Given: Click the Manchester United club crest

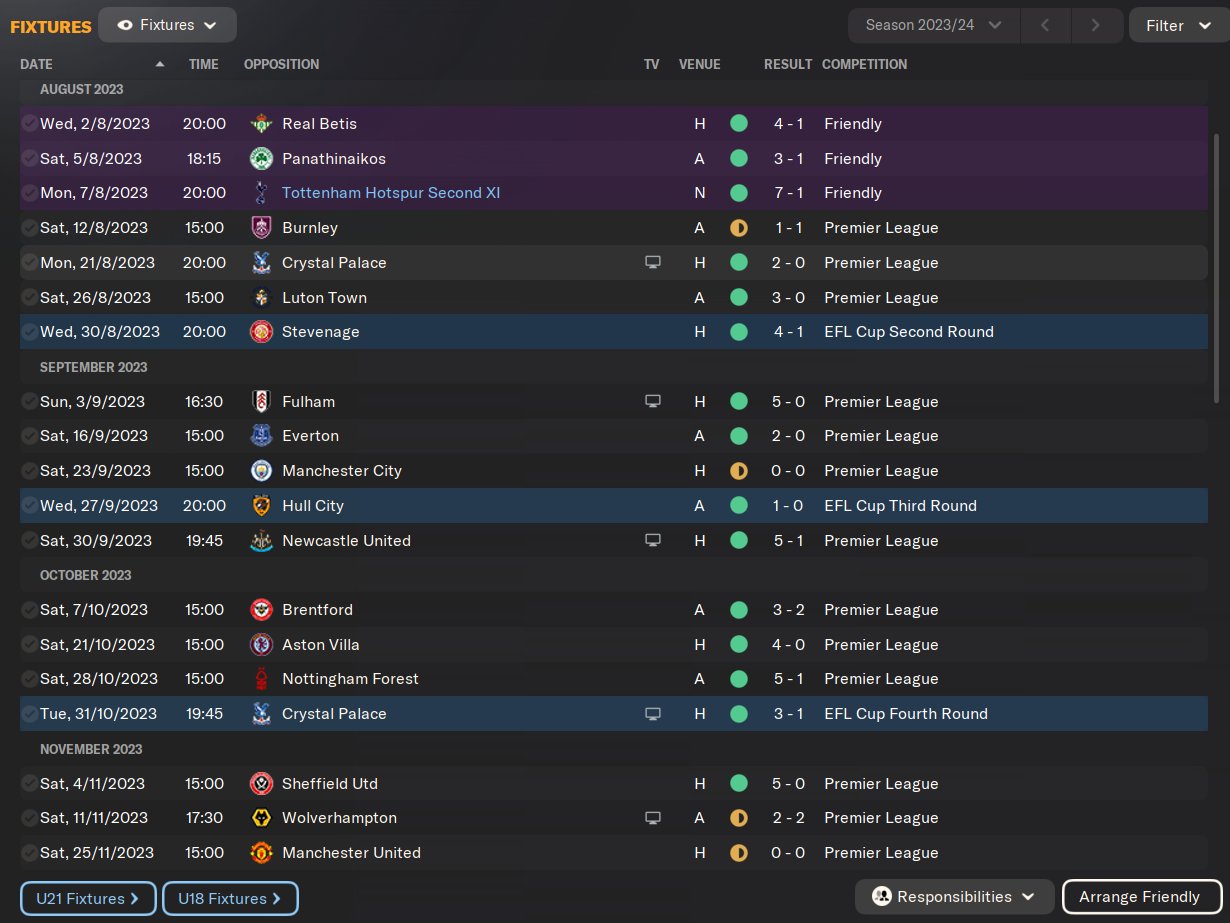Looking at the screenshot, I should pos(261,853).
